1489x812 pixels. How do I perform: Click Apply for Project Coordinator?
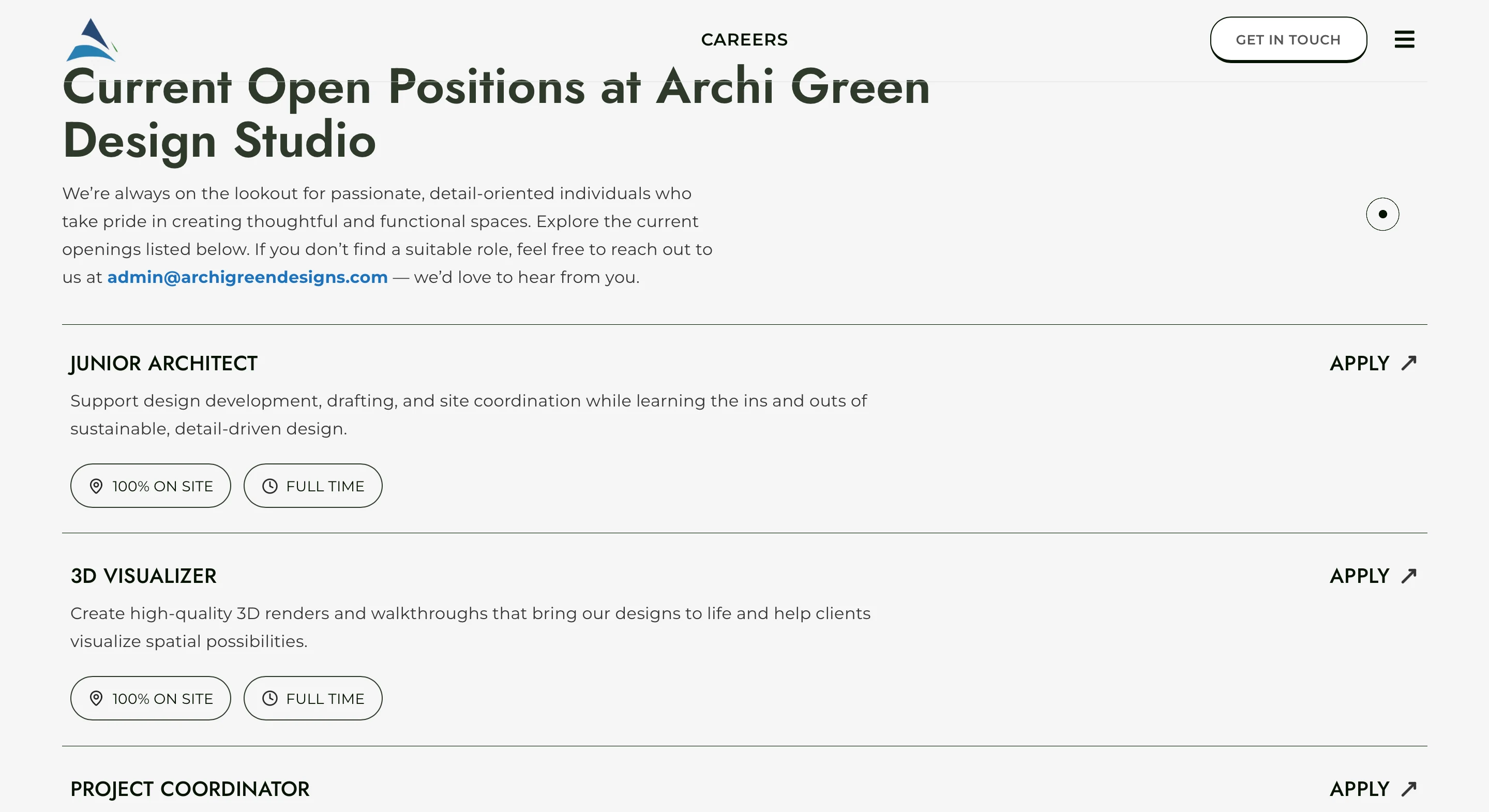point(1359,789)
